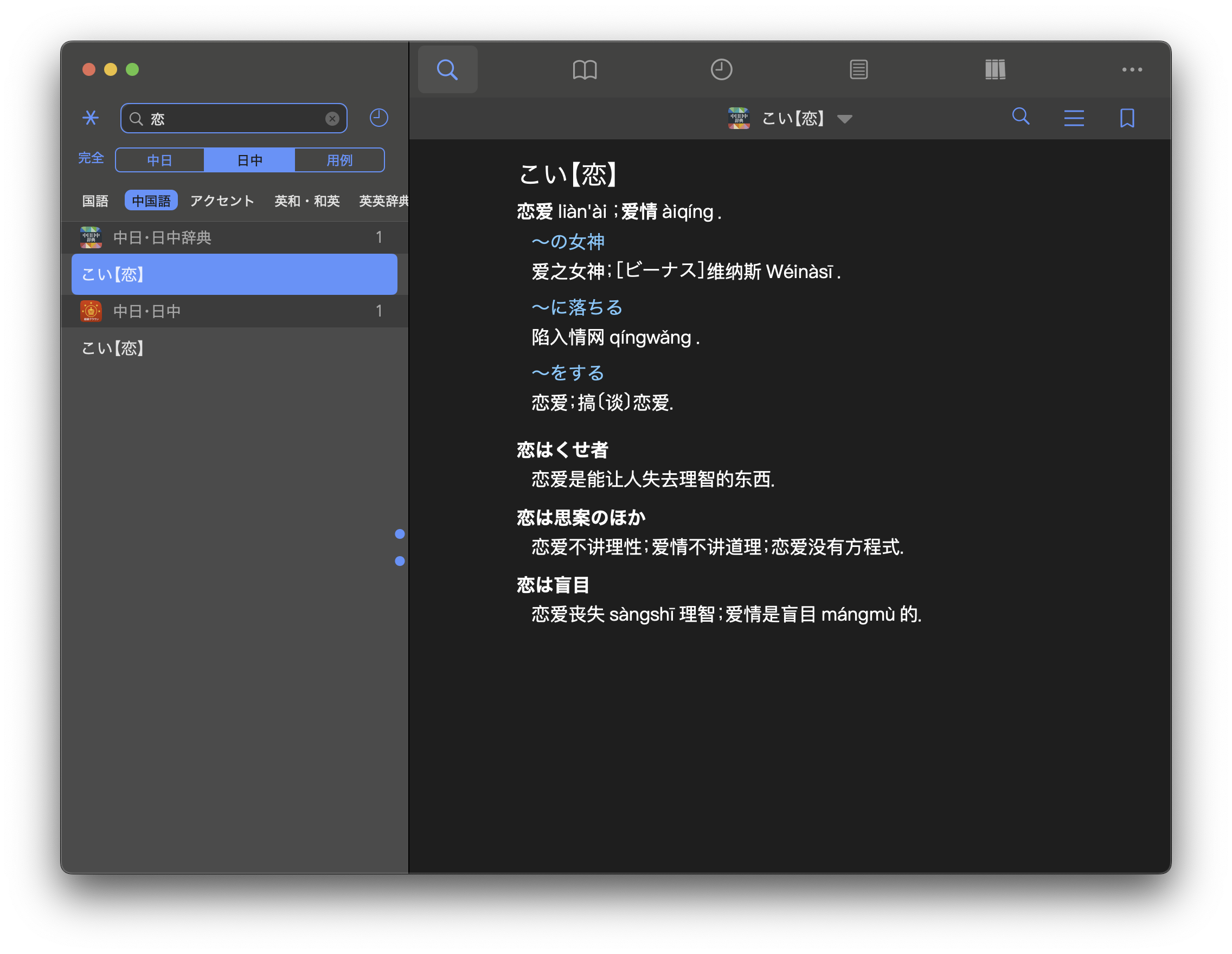Open the 完全 match type selector
The width and height of the screenshot is (1232, 954).
pyautogui.click(x=91, y=158)
